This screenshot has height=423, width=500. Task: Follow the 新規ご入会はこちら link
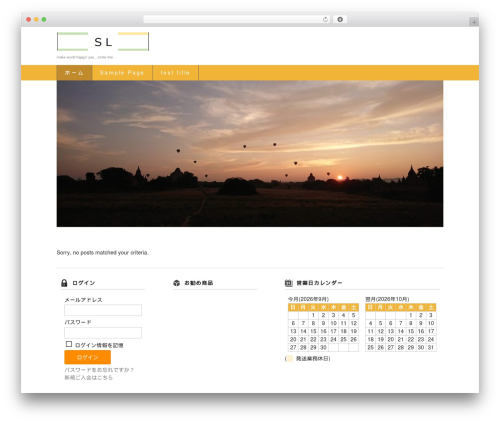tap(88, 378)
